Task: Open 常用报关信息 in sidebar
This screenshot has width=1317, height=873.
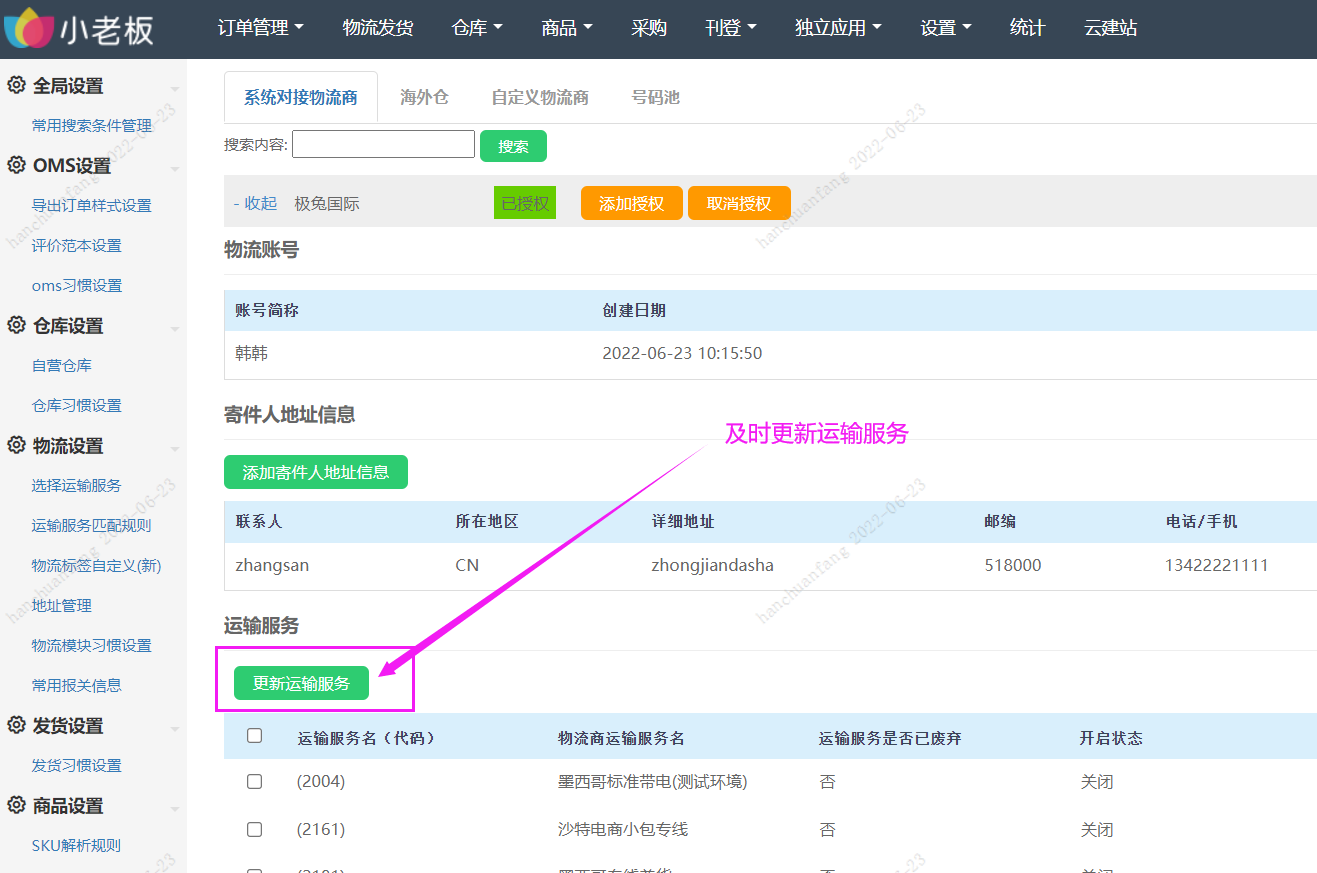Action: (x=77, y=686)
